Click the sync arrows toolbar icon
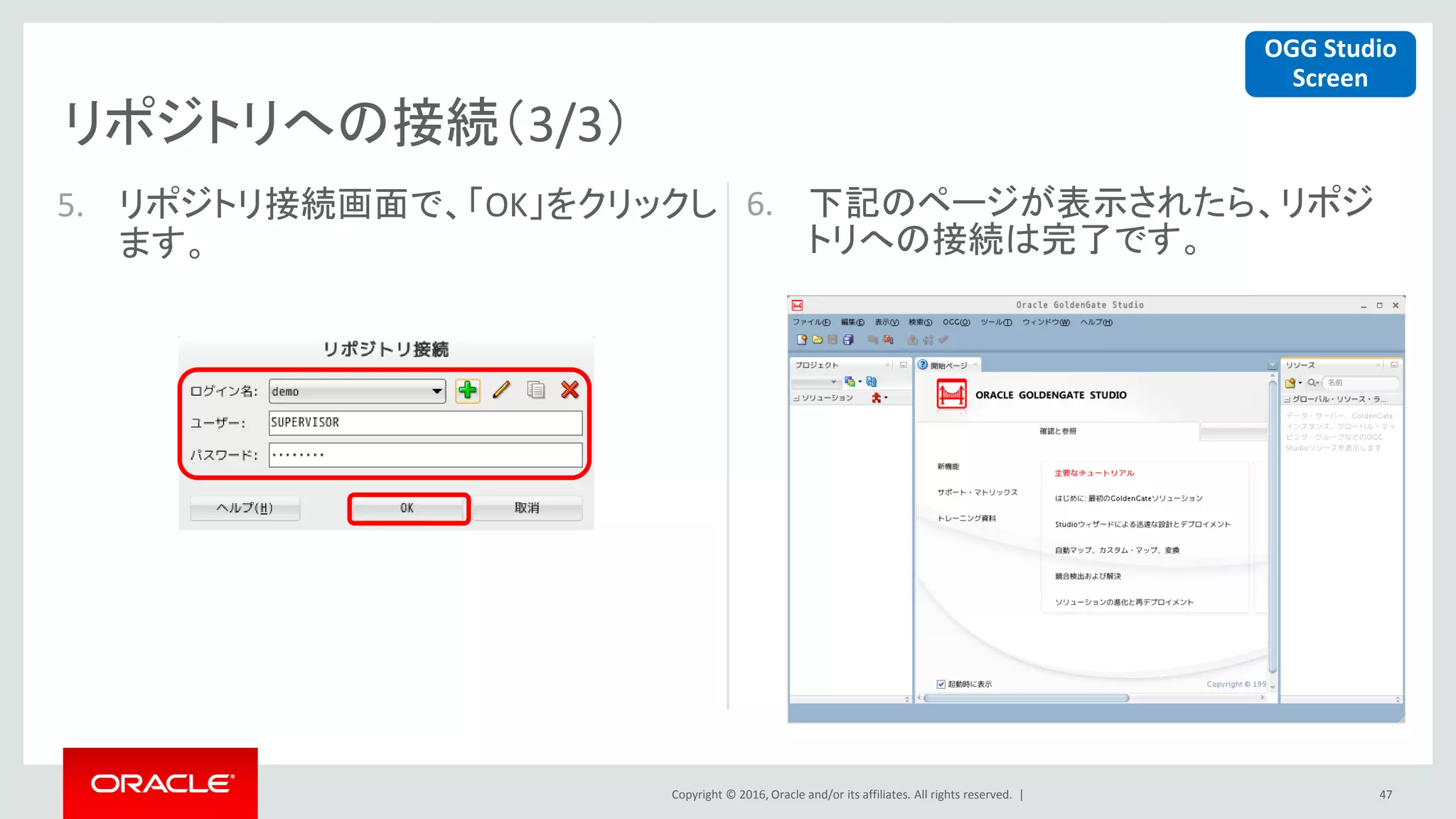Image resolution: width=1456 pixels, height=819 pixels. point(928,340)
